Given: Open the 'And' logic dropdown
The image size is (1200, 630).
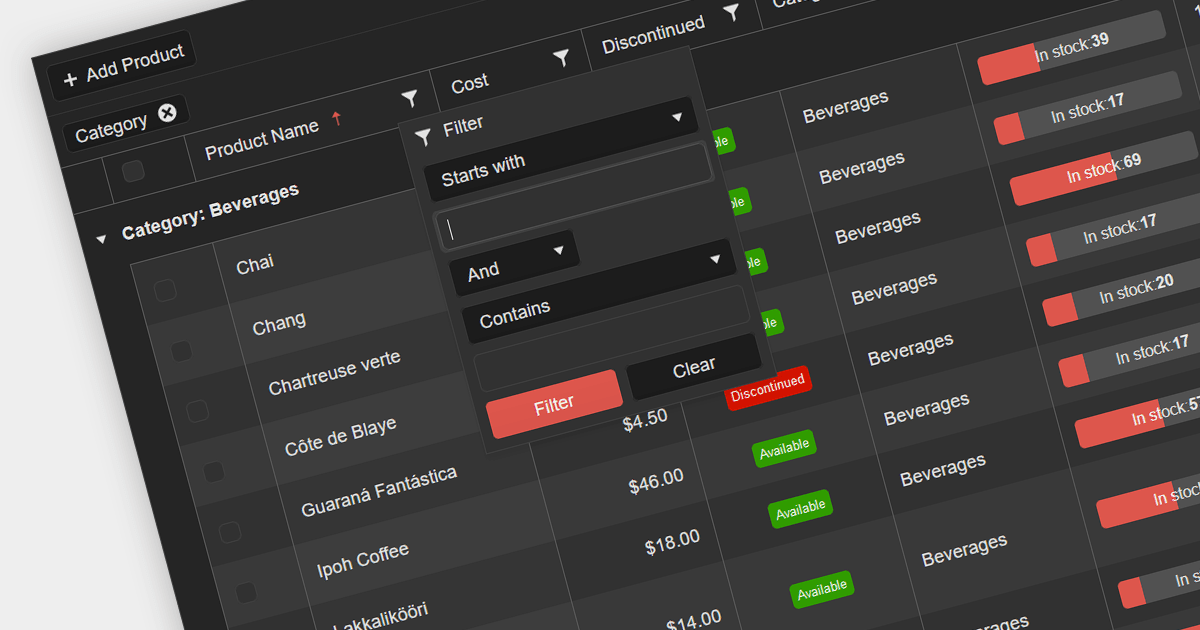Looking at the screenshot, I should tap(514, 264).
